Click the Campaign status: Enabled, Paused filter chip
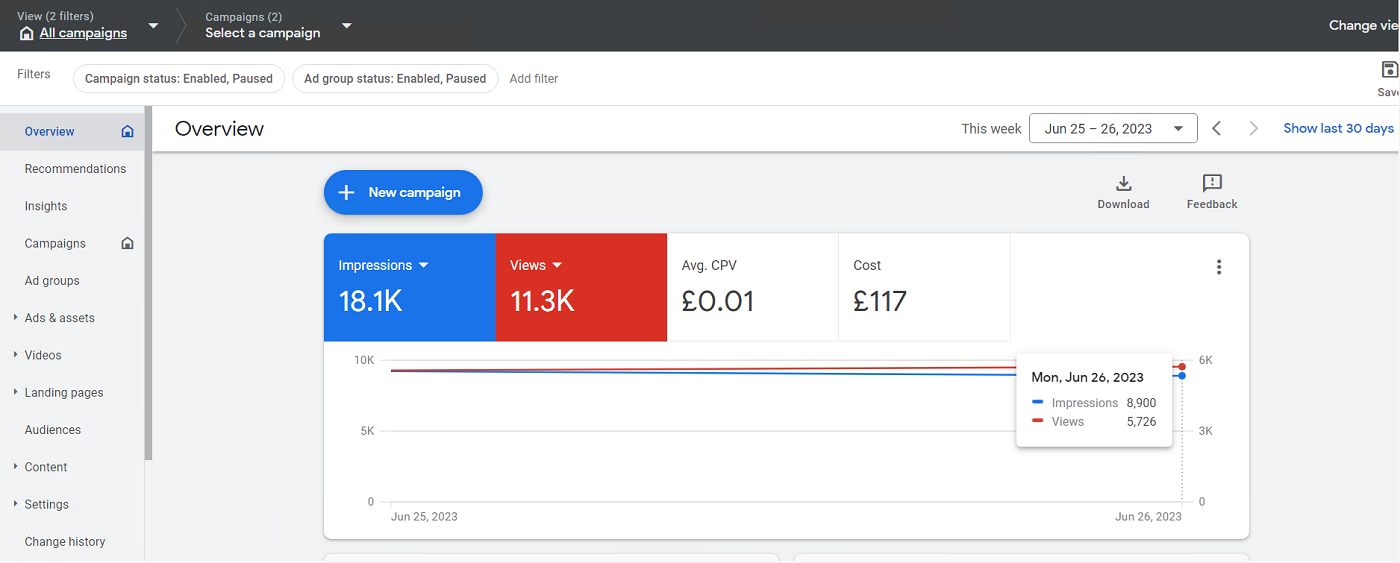Image resolution: width=1400 pixels, height=563 pixels. [179, 79]
